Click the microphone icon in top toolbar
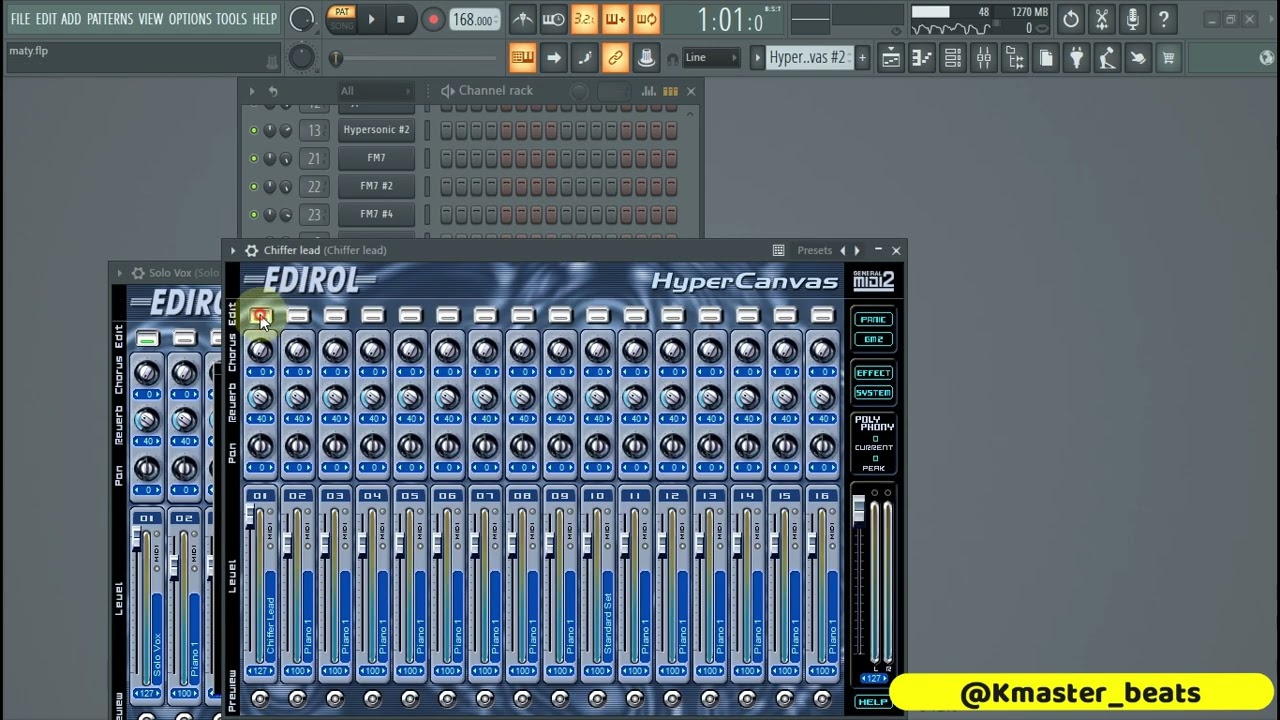 pyautogui.click(x=1132, y=19)
